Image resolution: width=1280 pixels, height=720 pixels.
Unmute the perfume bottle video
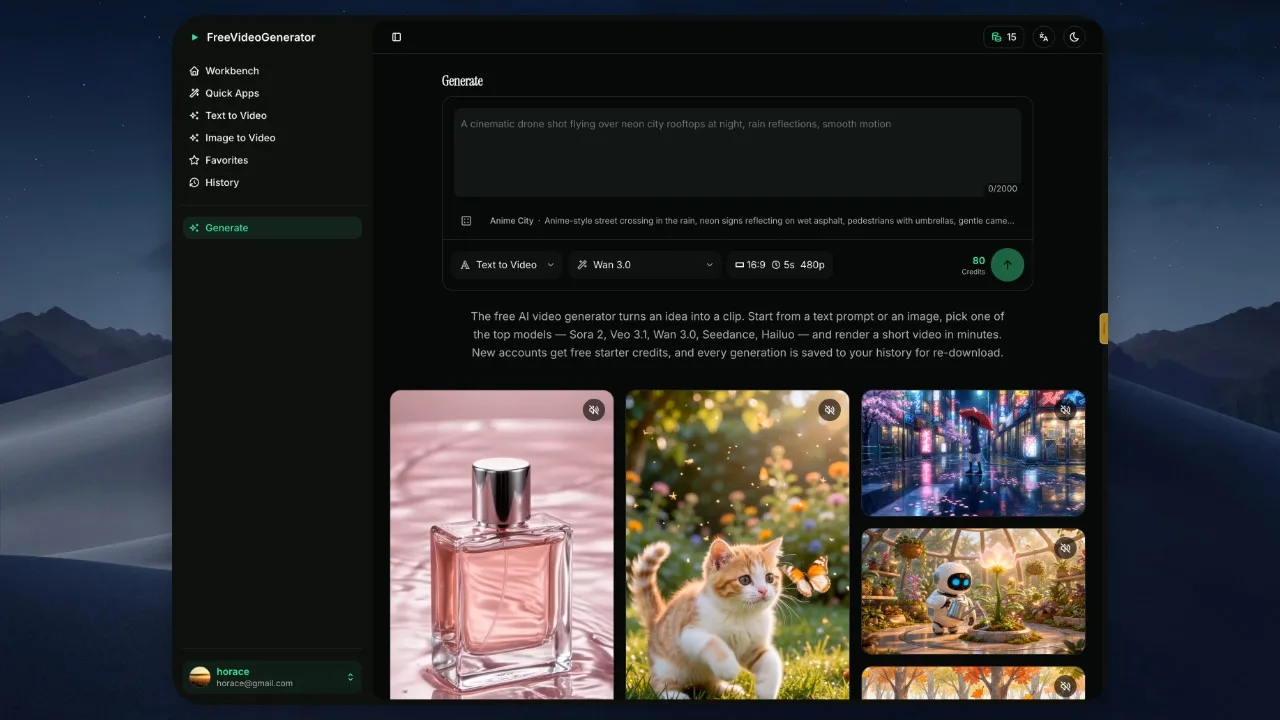[594, 410]
